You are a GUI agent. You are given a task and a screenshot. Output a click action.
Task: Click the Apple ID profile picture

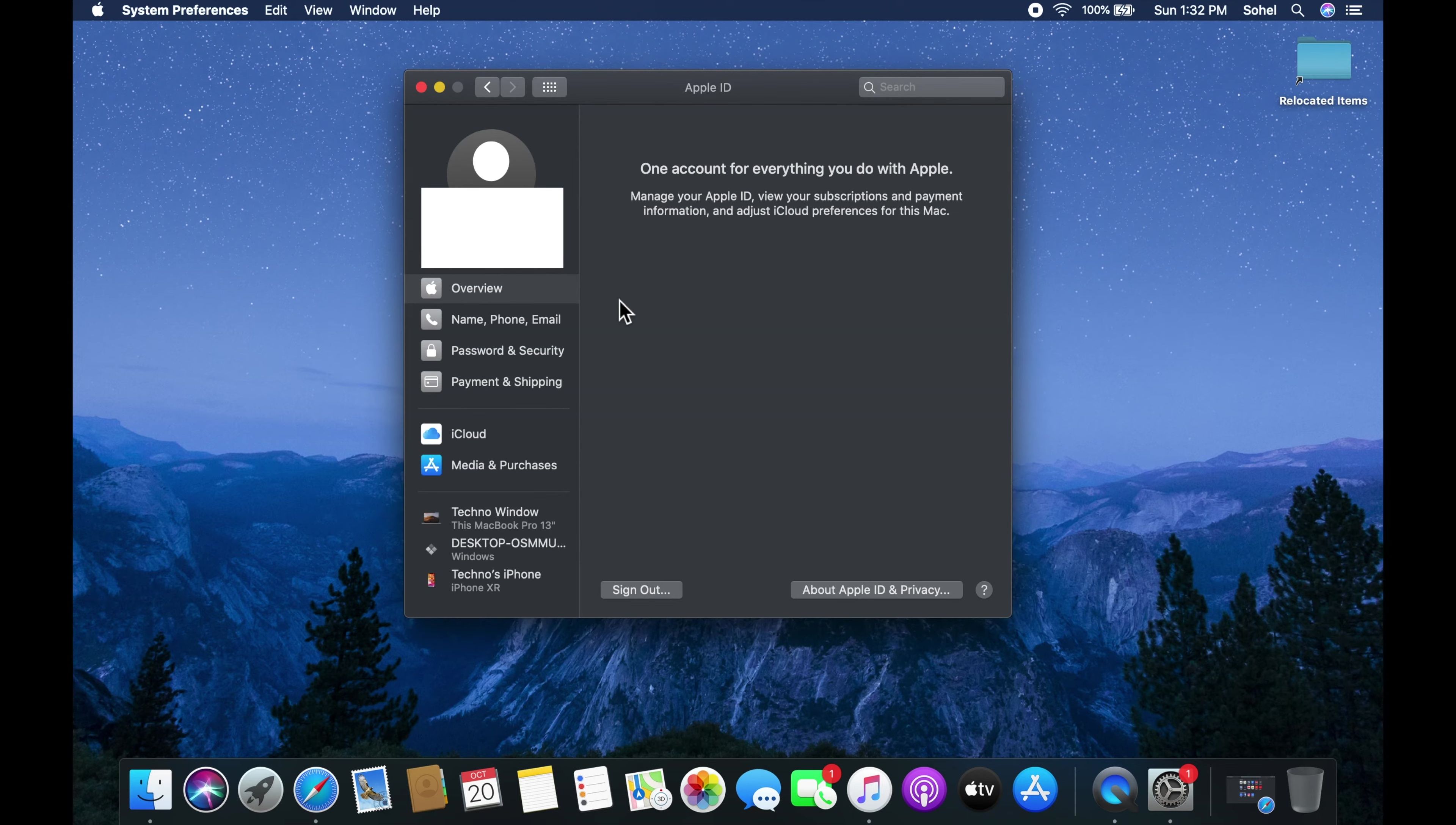coord(491,158)
